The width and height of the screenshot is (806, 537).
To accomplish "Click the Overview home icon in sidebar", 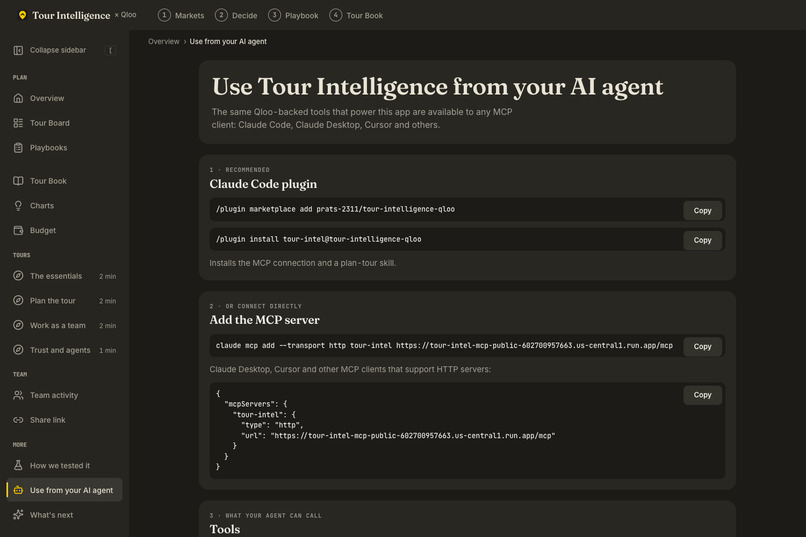I will [x=18, y=98].
